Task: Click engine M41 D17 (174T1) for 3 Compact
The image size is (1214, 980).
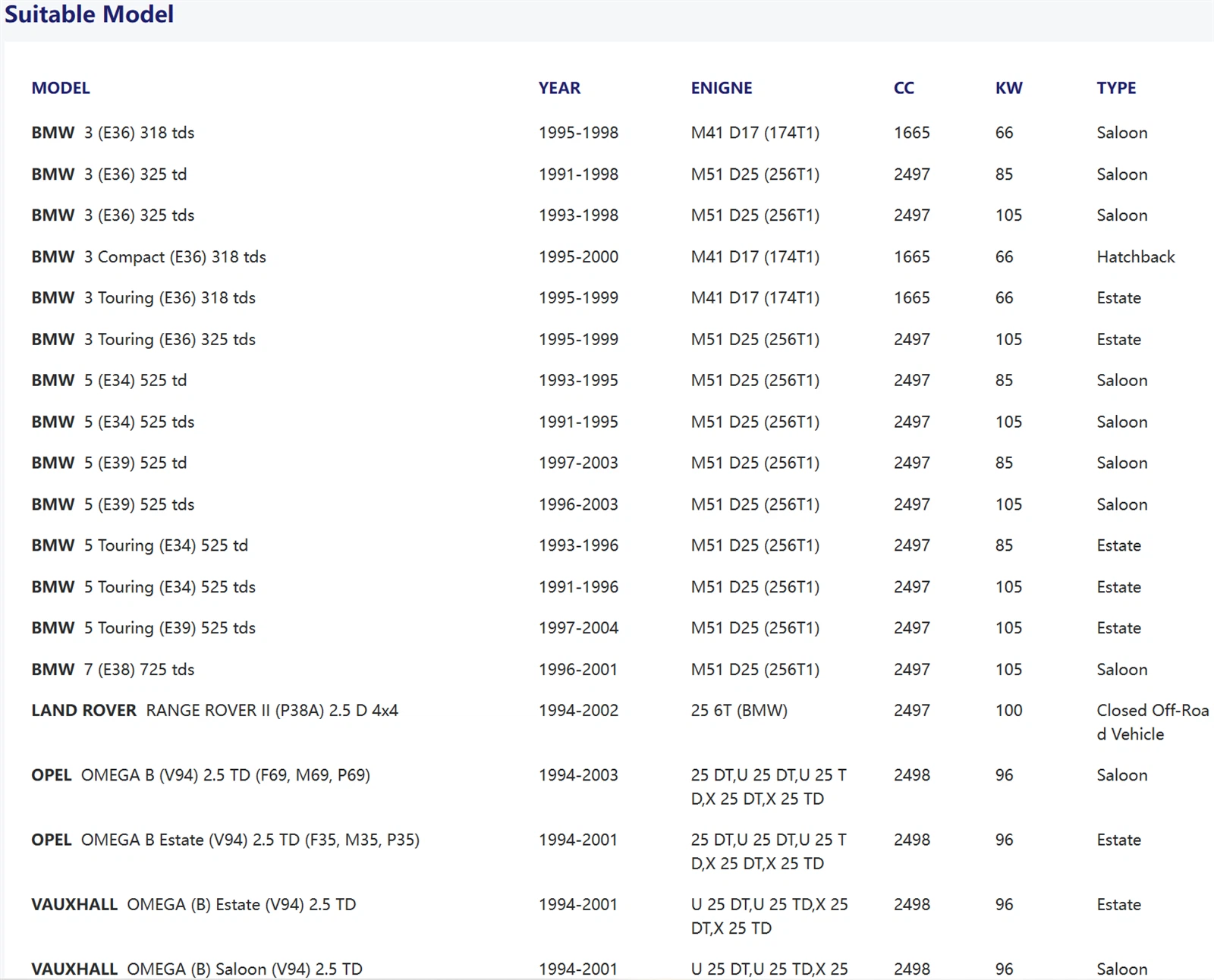Action: (755, 257)
